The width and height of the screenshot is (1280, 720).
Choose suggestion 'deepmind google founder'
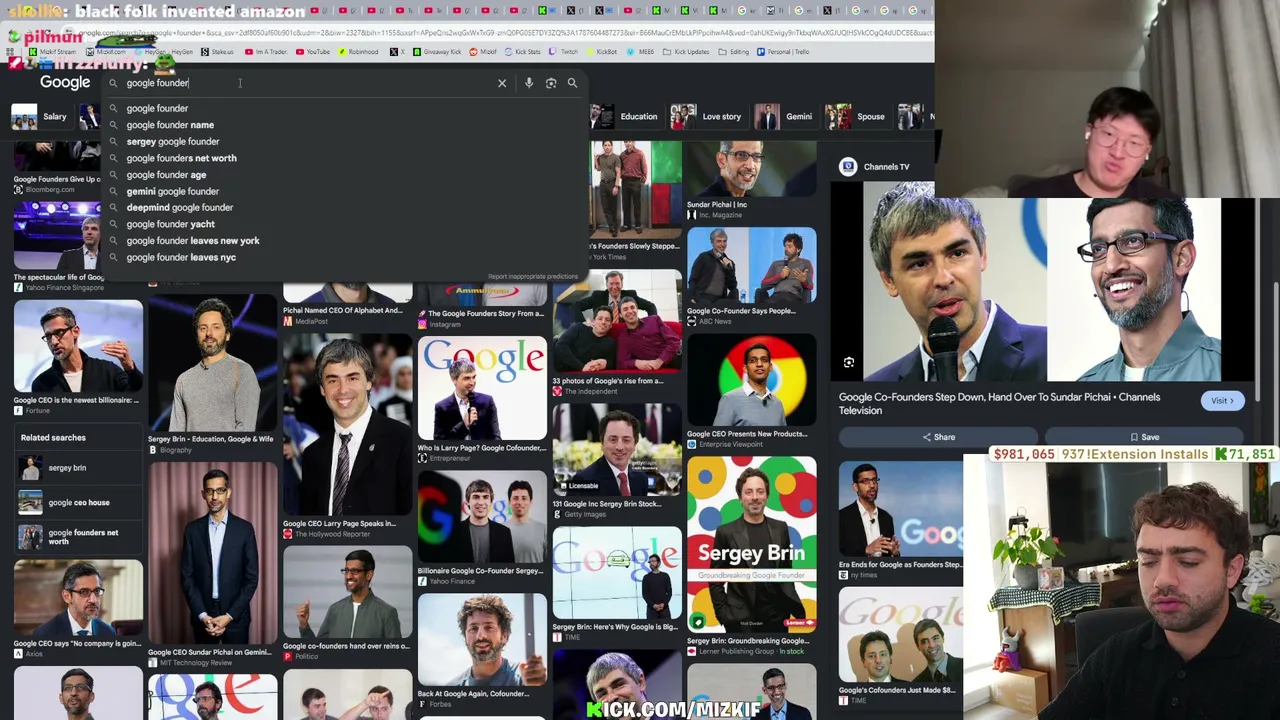(x=340, y=208)
